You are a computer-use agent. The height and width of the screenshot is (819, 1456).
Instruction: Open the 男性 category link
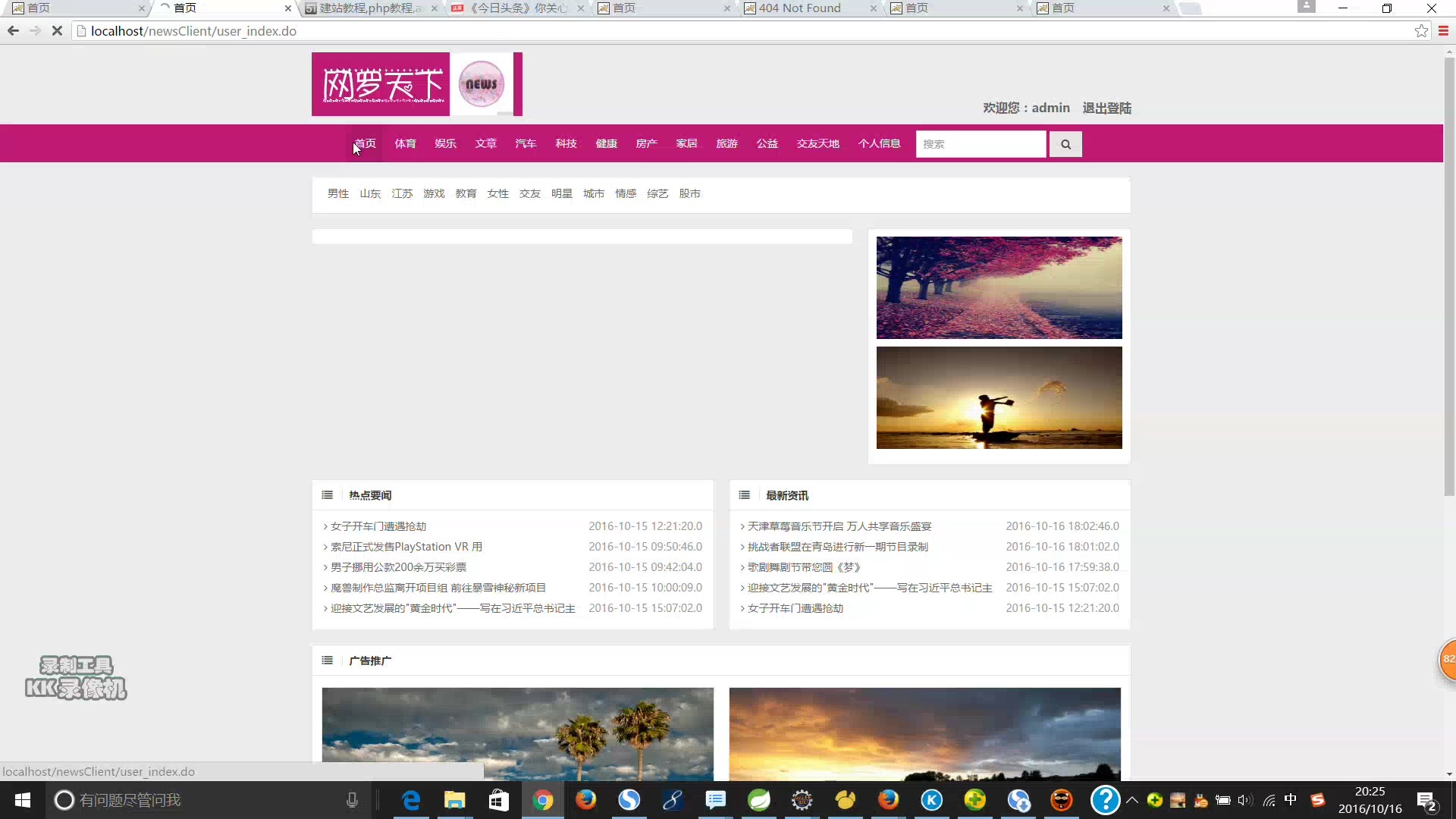(x=338, y=193)
